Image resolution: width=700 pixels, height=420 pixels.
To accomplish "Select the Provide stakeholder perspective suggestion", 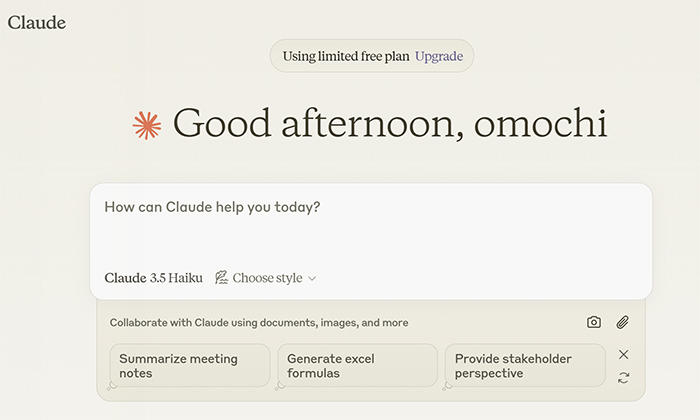I will [x=525, y=366].
